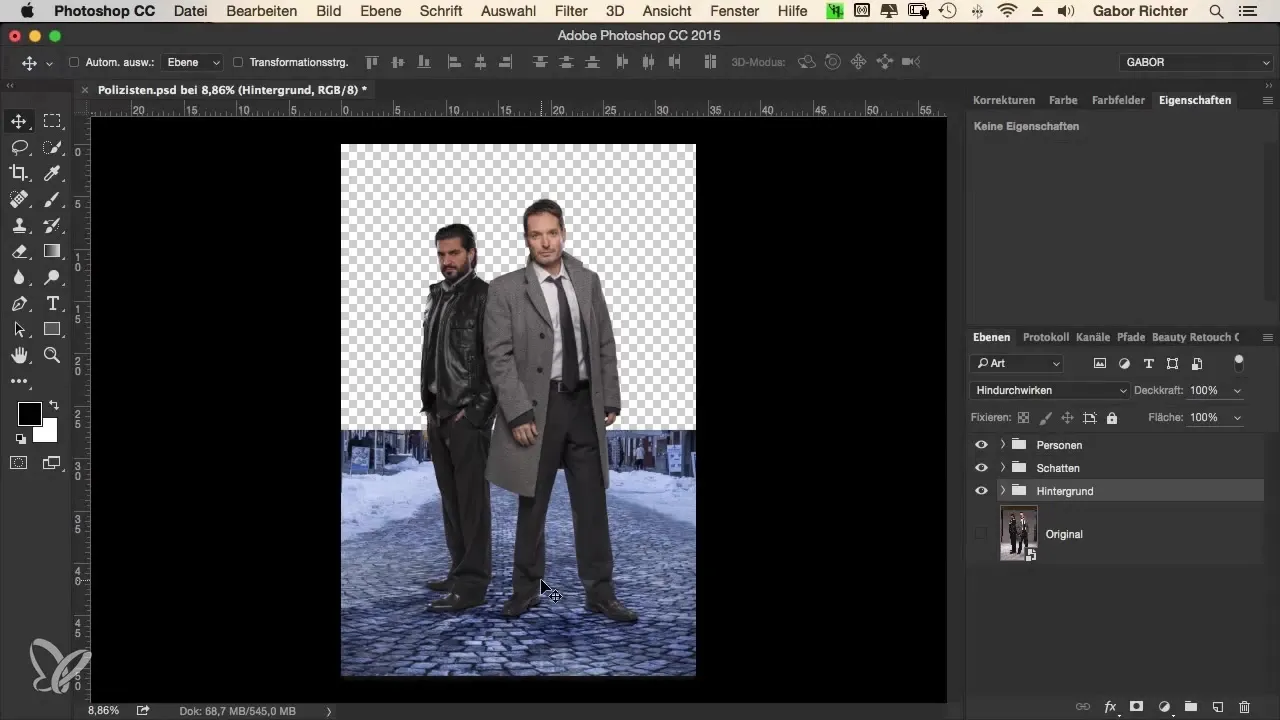Expand the Personen group

click(x=1002, y=445)
